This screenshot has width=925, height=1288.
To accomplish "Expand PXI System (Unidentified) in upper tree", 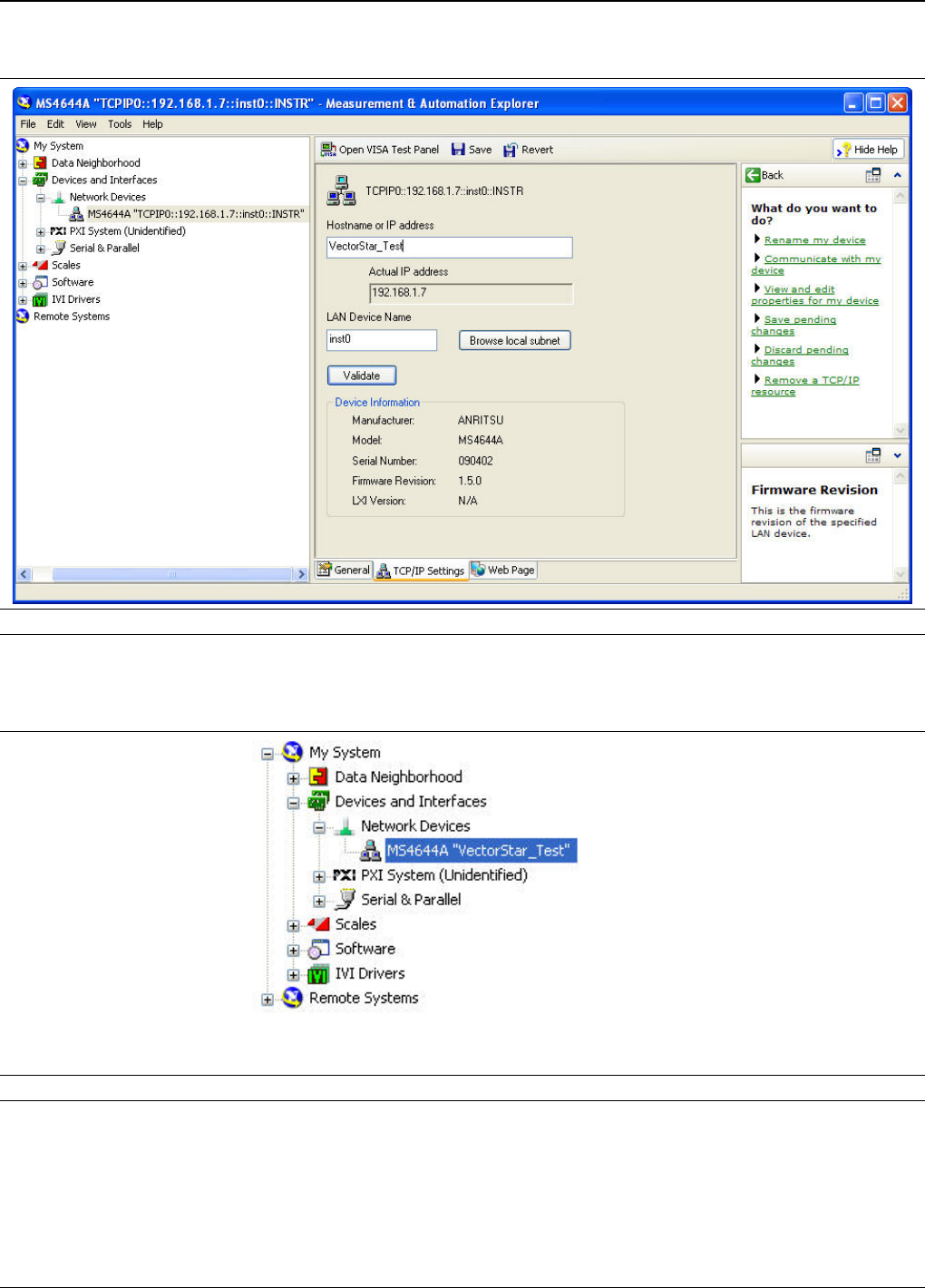I will click(x=41, y=232).
